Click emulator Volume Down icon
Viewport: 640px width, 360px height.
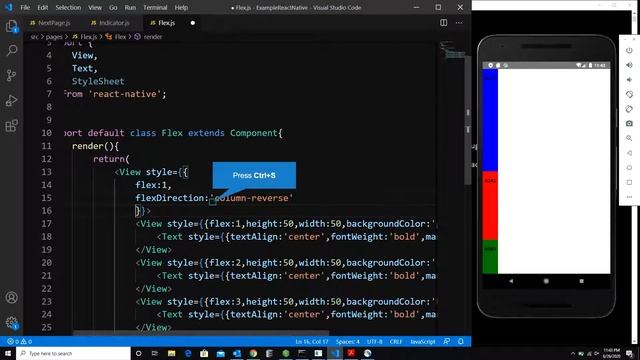[629, 80]
